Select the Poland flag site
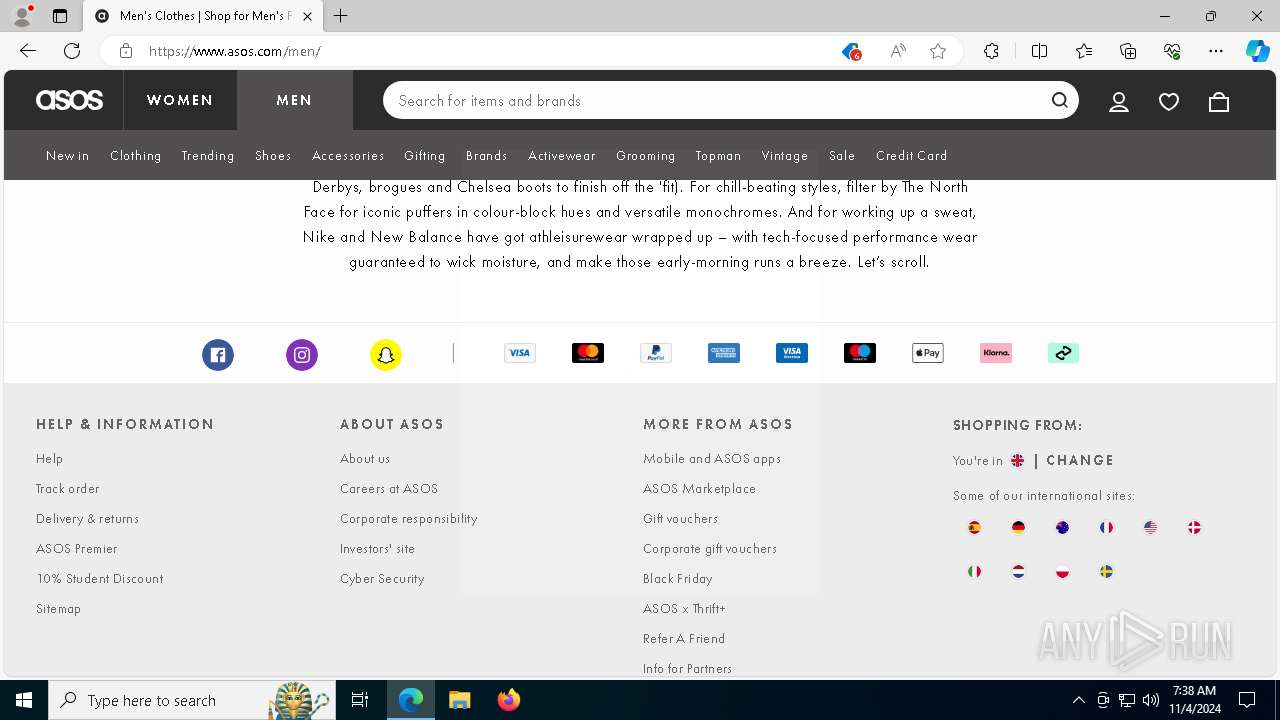Viewport: 1280px width, 720px height. click(x=1062, y=572)
